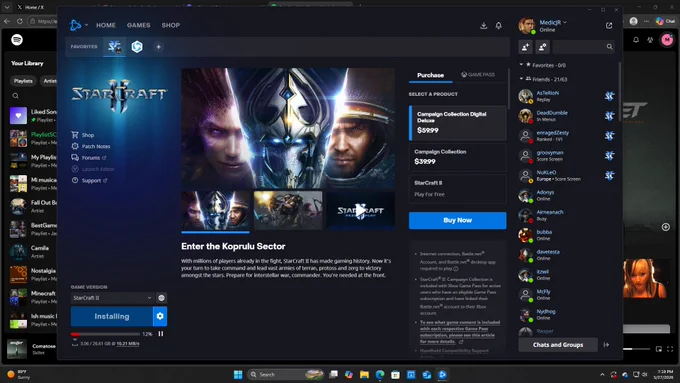Go to the SHOP tab

(171, 25)
